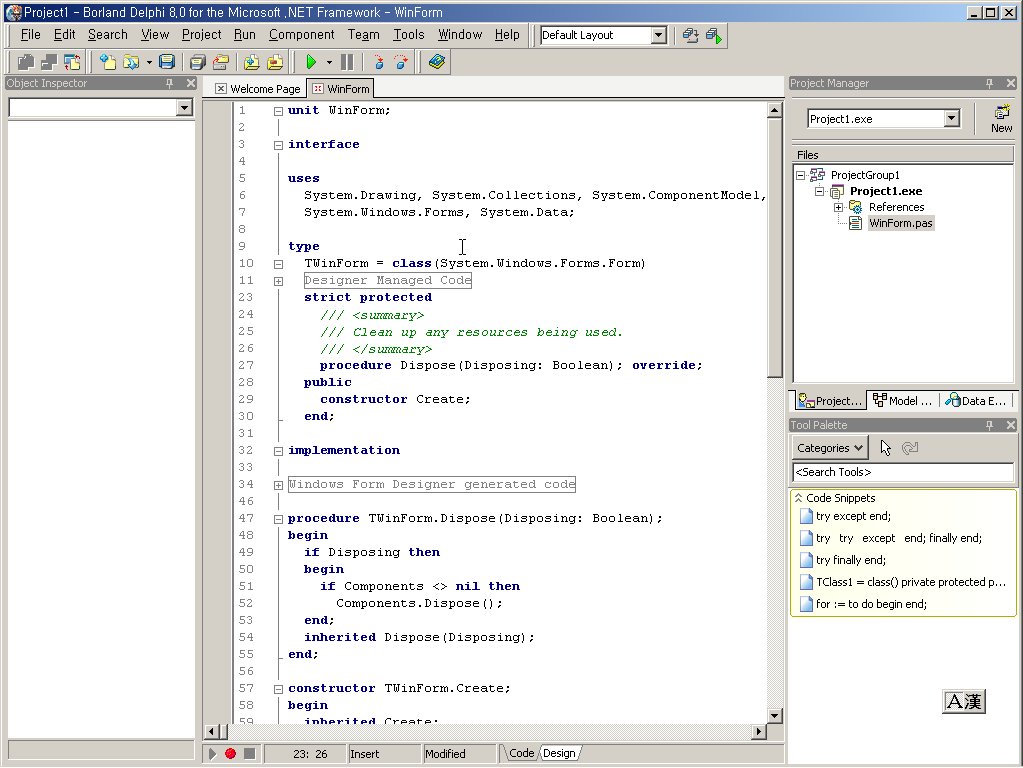Click the Categories button in Tool Palette

(830, 448)
